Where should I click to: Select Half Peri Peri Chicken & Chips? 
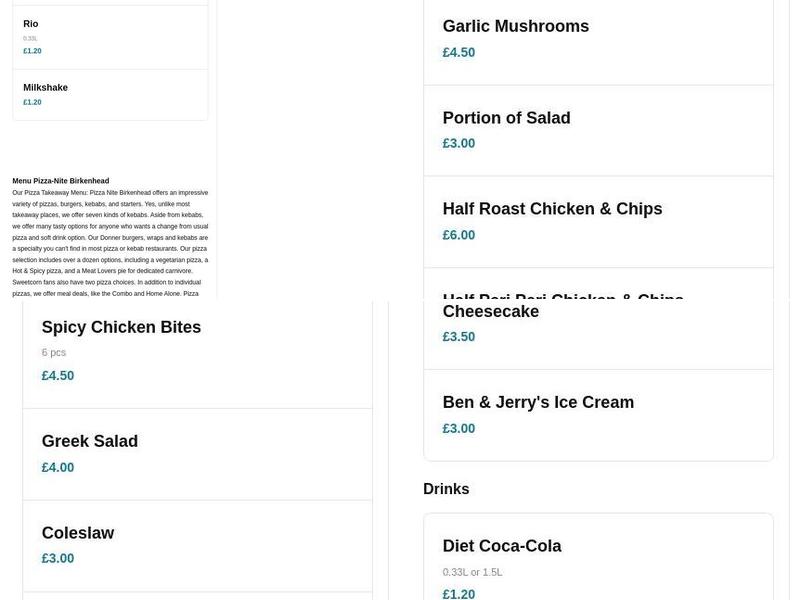click(x=562, y=296)
